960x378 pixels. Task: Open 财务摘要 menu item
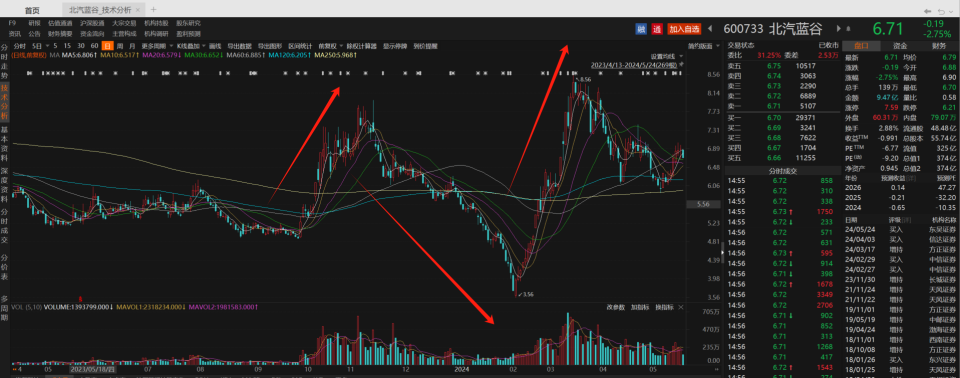tap(60, 34)
